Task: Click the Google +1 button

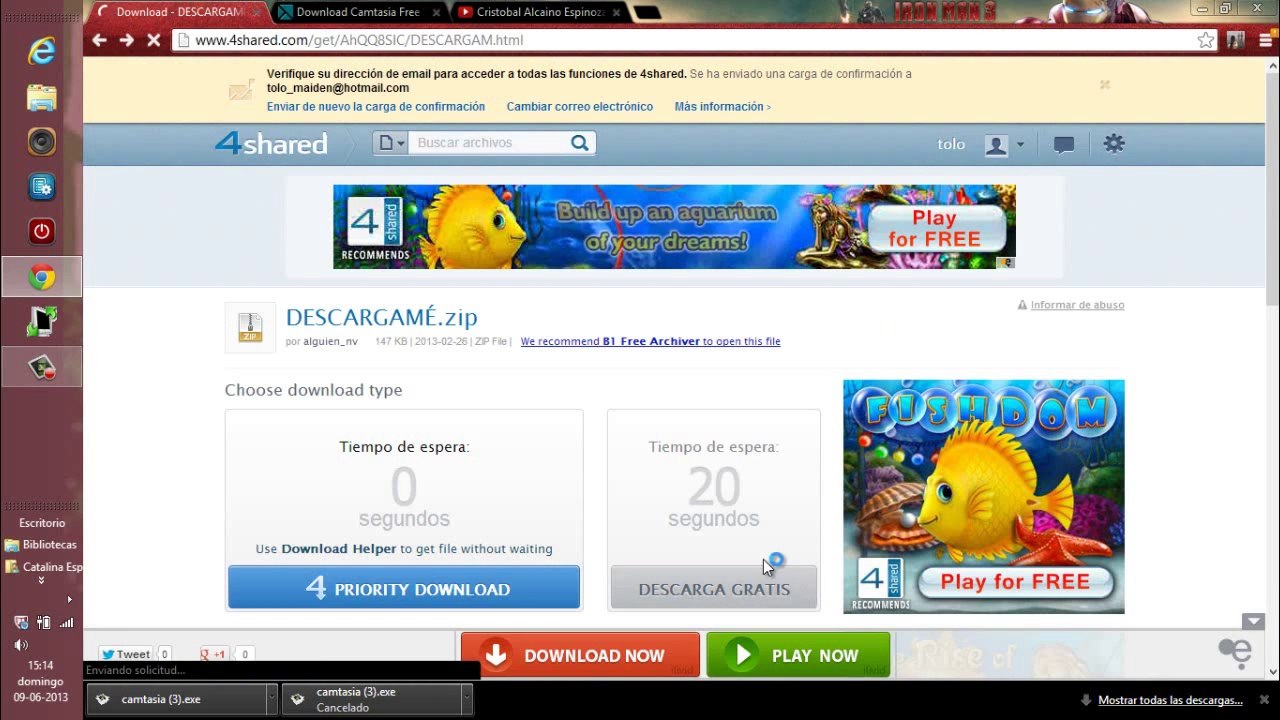Action: (215, 655)
